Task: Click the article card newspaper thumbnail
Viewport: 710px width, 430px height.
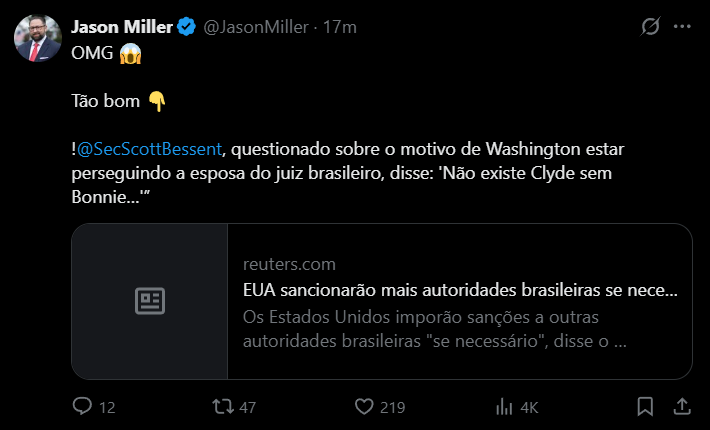Action: (x=150, y=301)
